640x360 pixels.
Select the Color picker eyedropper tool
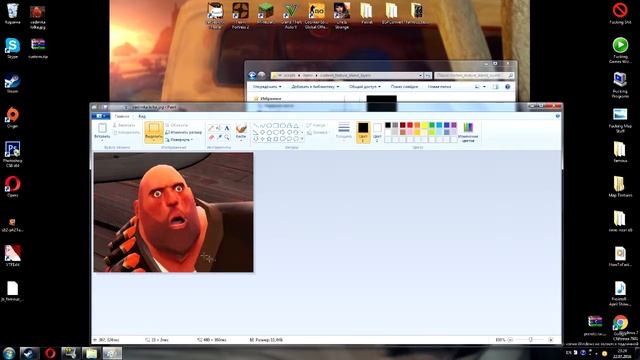click(x=219, y=137)
